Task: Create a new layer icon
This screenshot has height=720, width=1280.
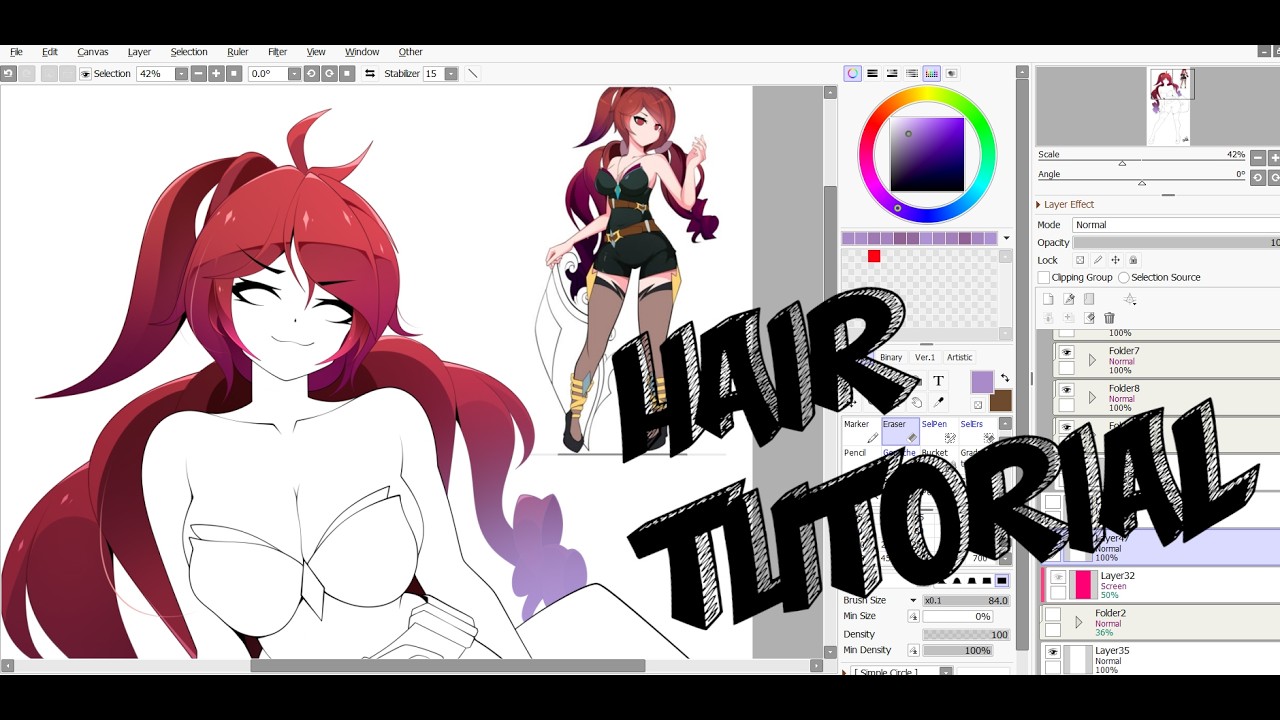Action: (1048, 299)
